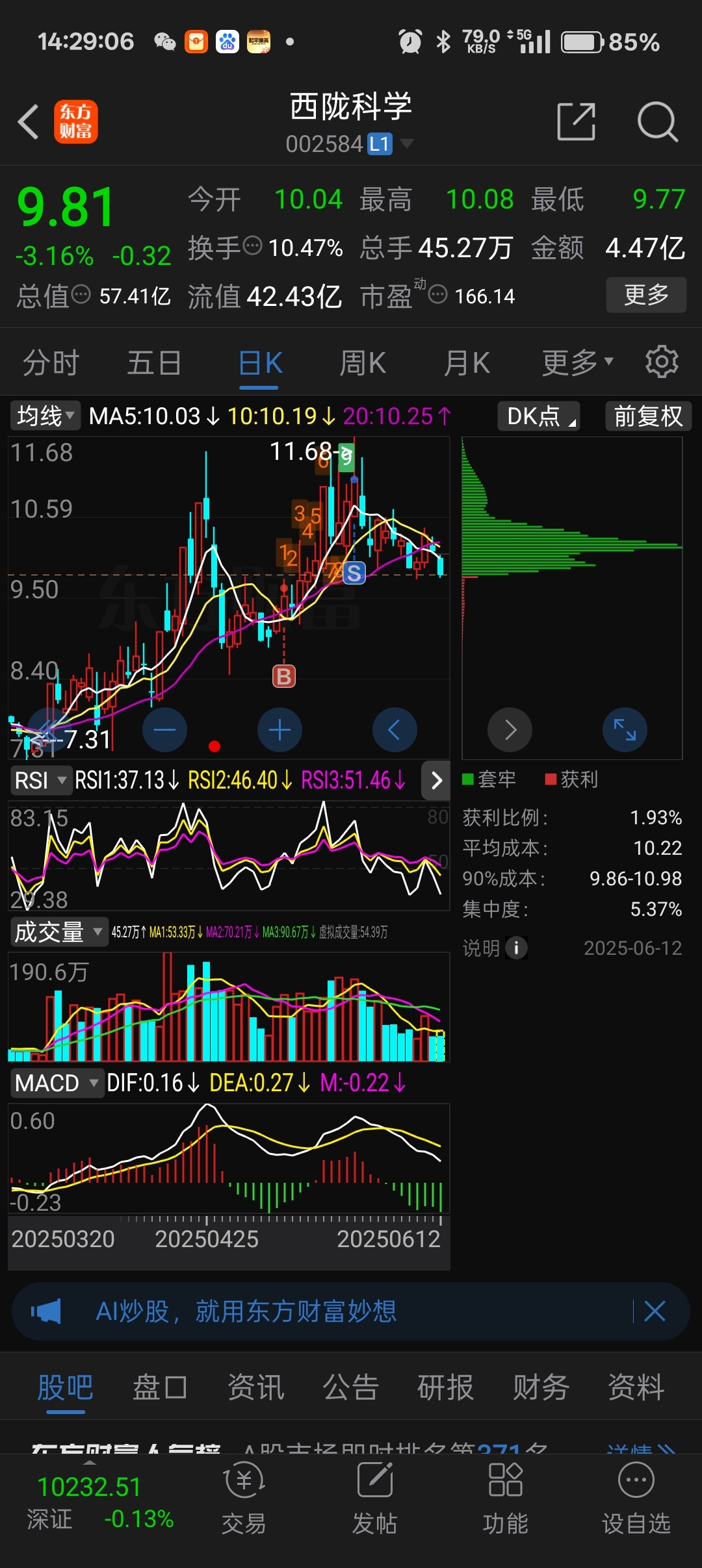The width and height of the screenshot is (702, 1568).
Task: Expand the stock code L1 dropdown
Action: point(407,143)
